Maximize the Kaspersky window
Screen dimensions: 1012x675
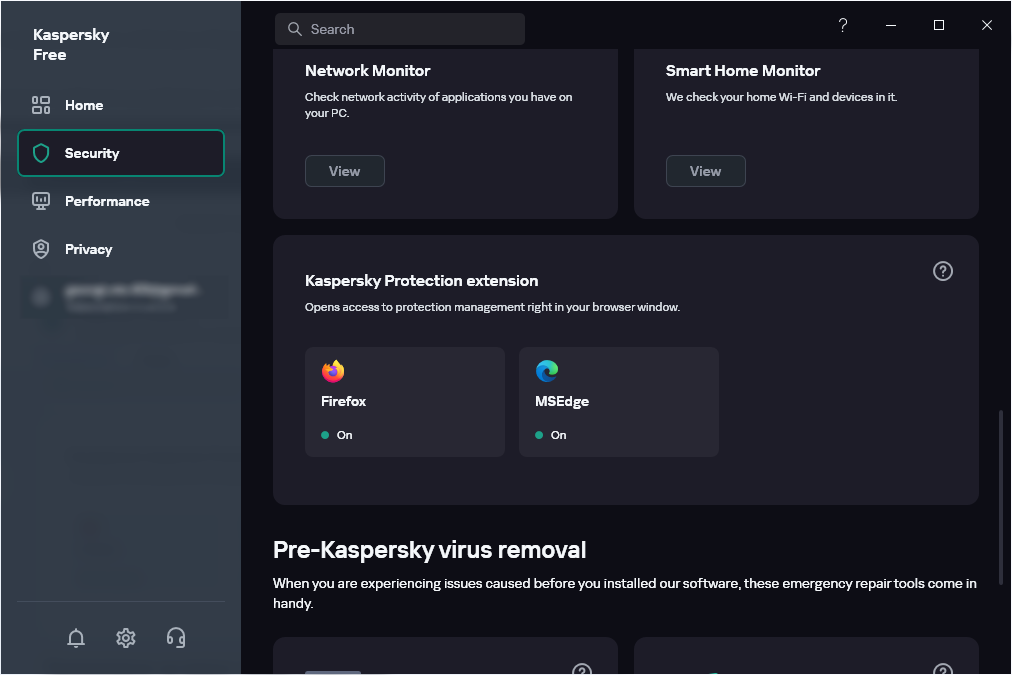(938, 25)
